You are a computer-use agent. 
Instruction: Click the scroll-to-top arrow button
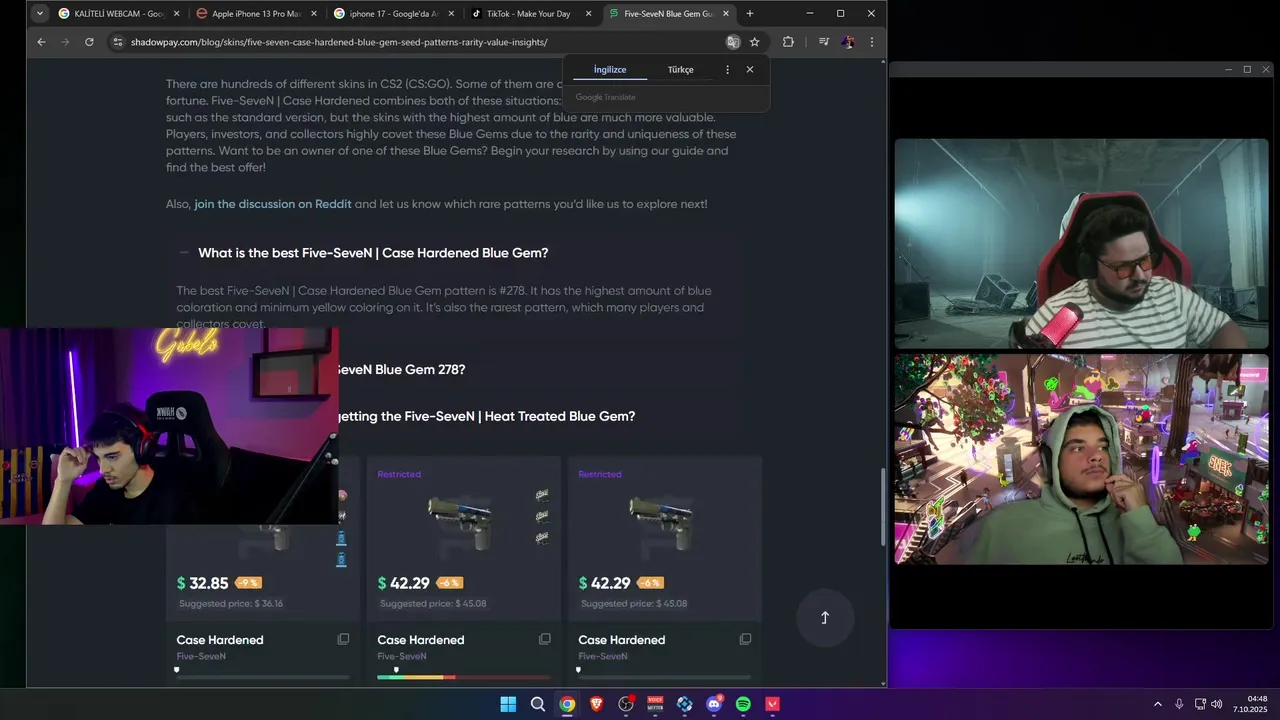[x=825, y=618]
